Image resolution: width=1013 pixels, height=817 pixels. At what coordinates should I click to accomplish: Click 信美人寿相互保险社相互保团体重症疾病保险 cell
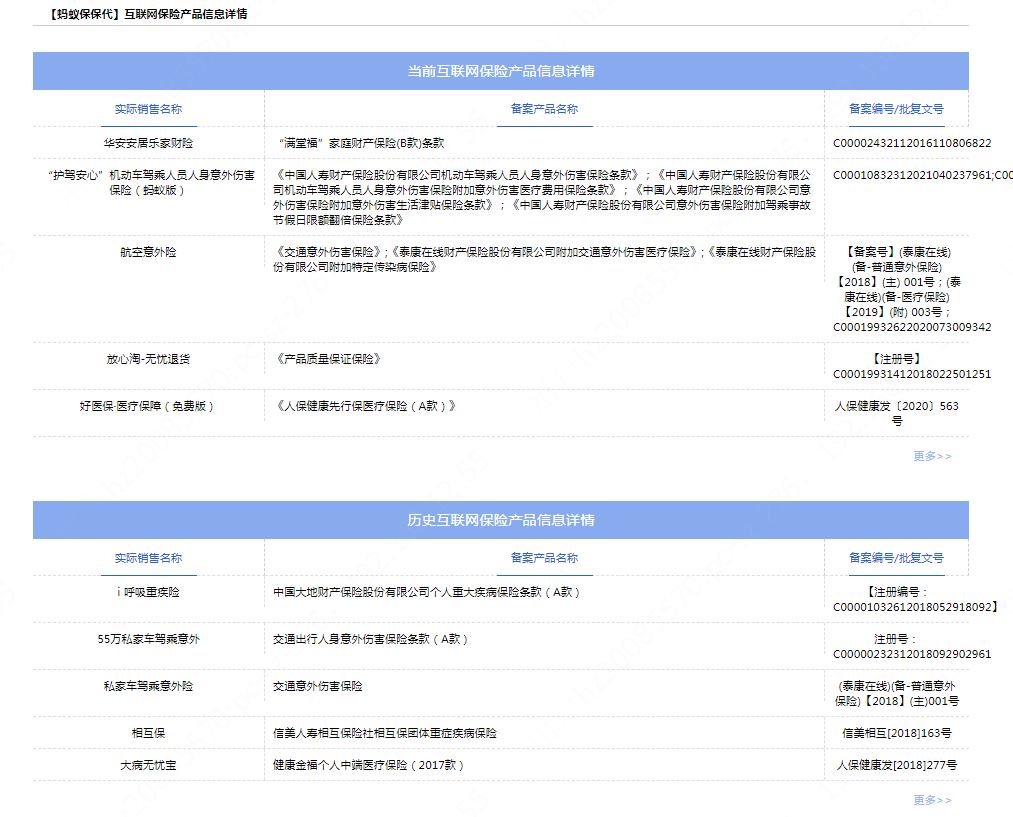click(385, 734)
